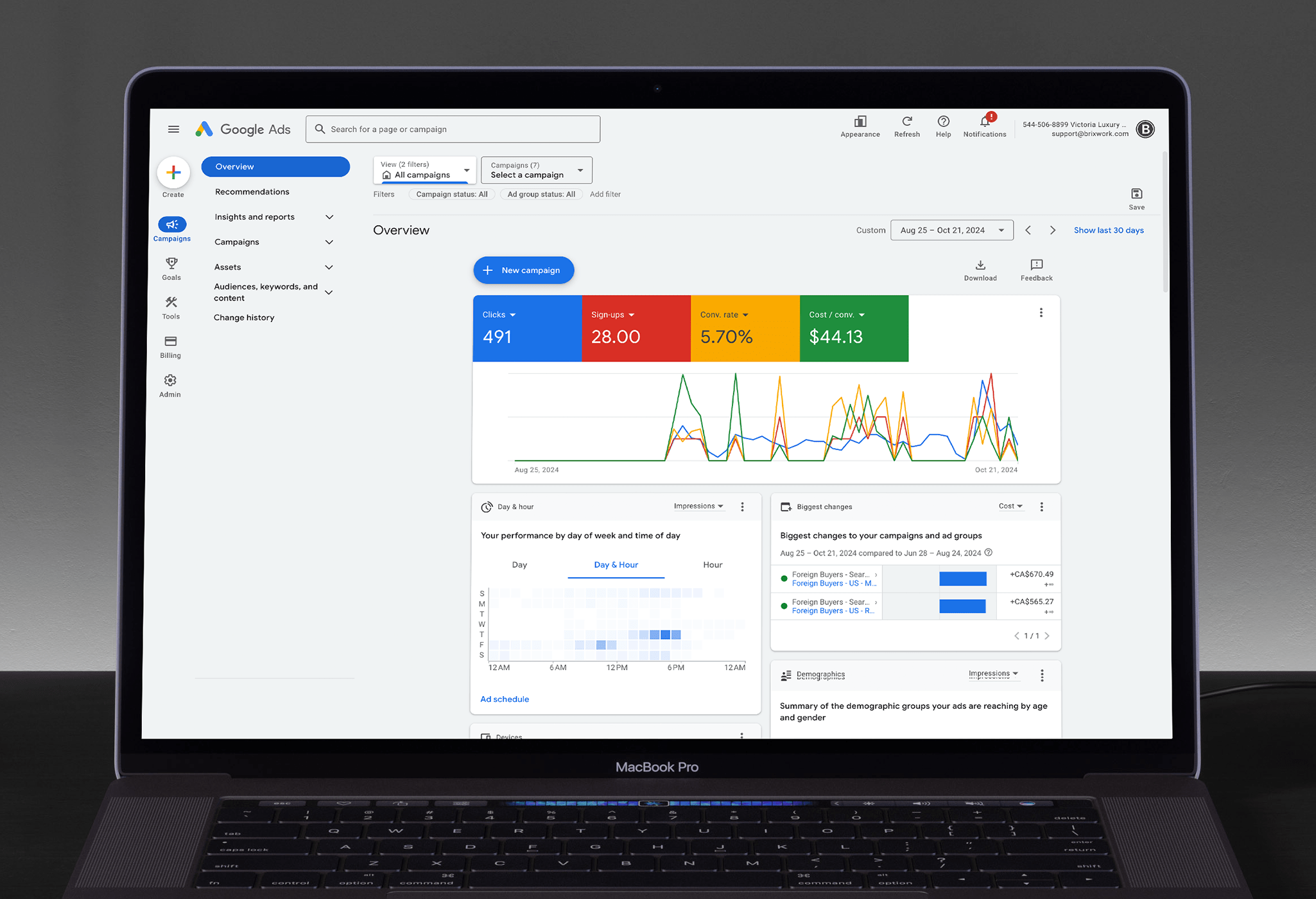Screen dimensions: 1316x899
Task: Switch to the Hour tab
Action: (x=713, y=564)
